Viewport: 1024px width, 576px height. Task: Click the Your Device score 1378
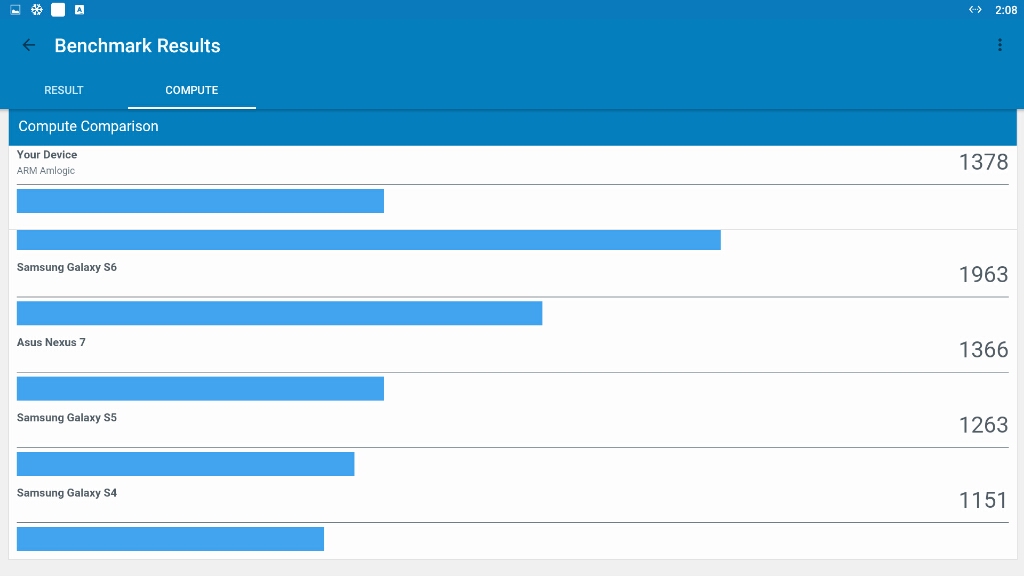click(983, 162)
